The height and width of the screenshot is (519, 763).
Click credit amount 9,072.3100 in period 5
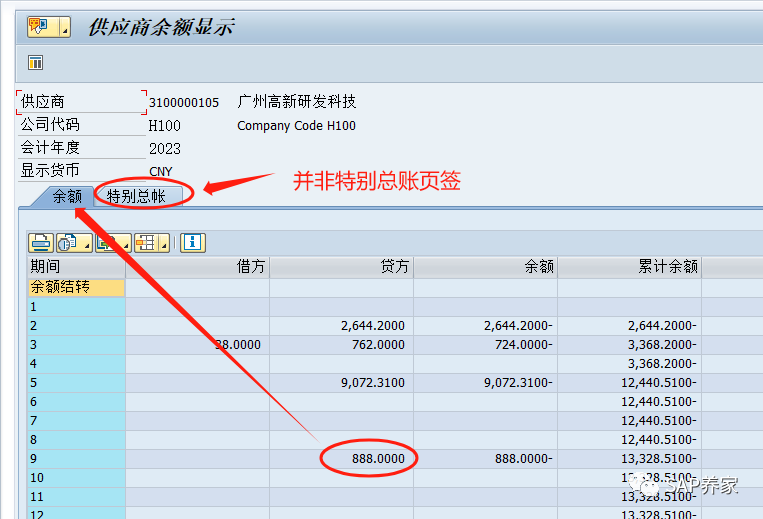373,383
